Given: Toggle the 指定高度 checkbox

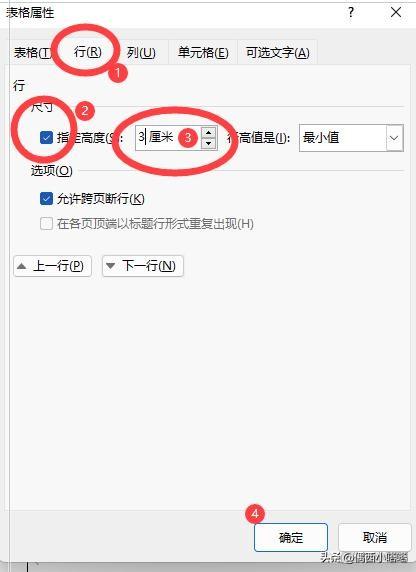Looking at the screenshot, I should tap(46, 138).
